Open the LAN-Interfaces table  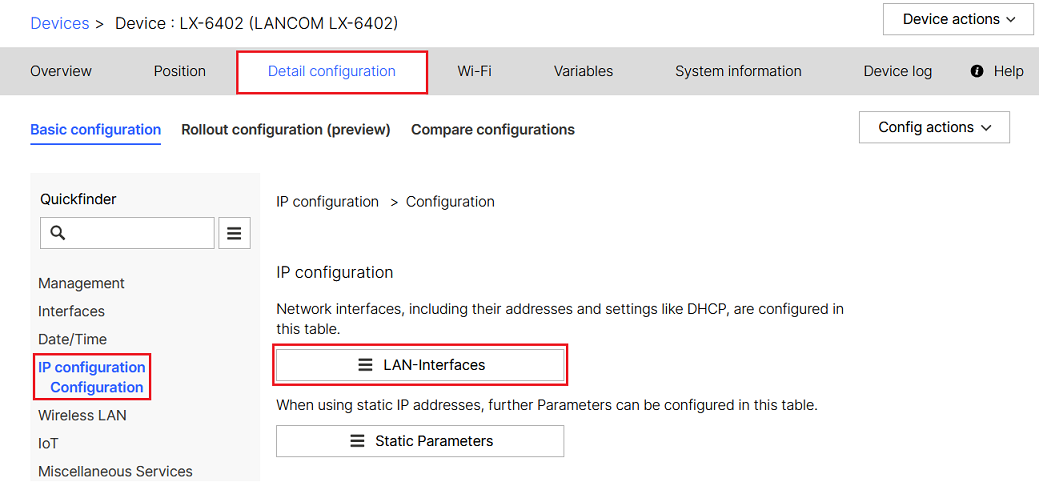(420, 365)
